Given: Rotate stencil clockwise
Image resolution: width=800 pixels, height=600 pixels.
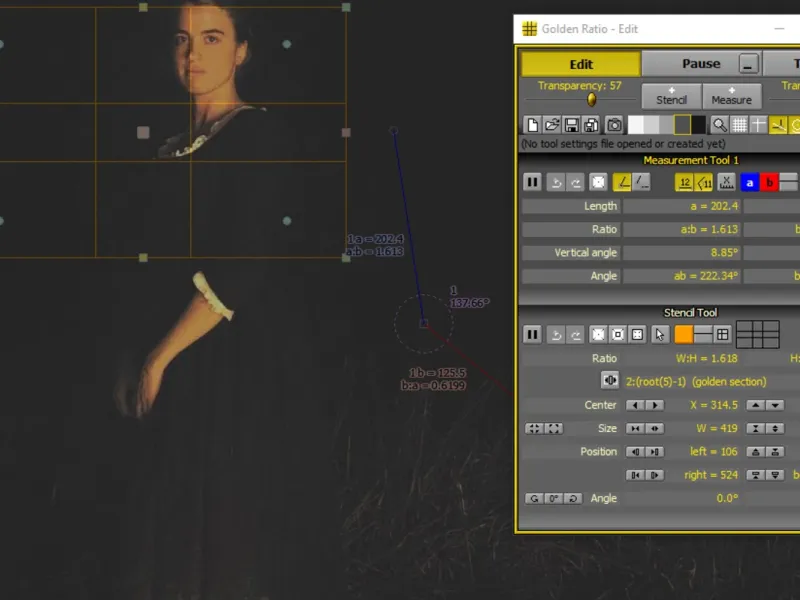Looking at the screenshot, I should coord(573,498).
